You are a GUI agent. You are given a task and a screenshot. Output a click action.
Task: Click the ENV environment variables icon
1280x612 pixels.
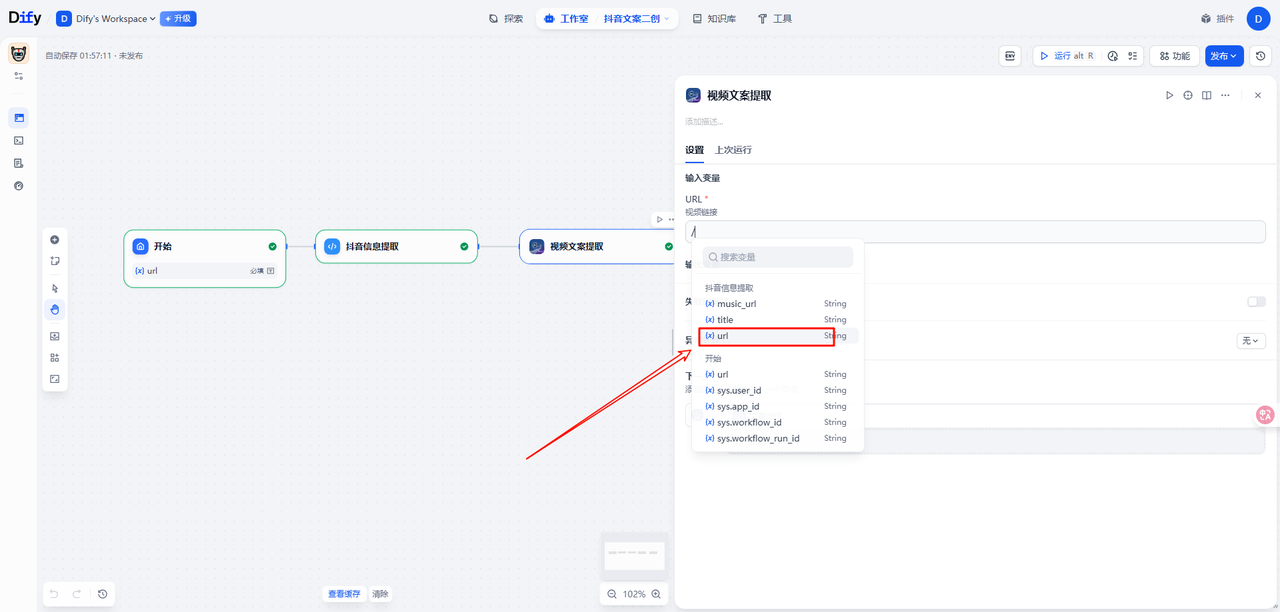[x=1010, y=56]
